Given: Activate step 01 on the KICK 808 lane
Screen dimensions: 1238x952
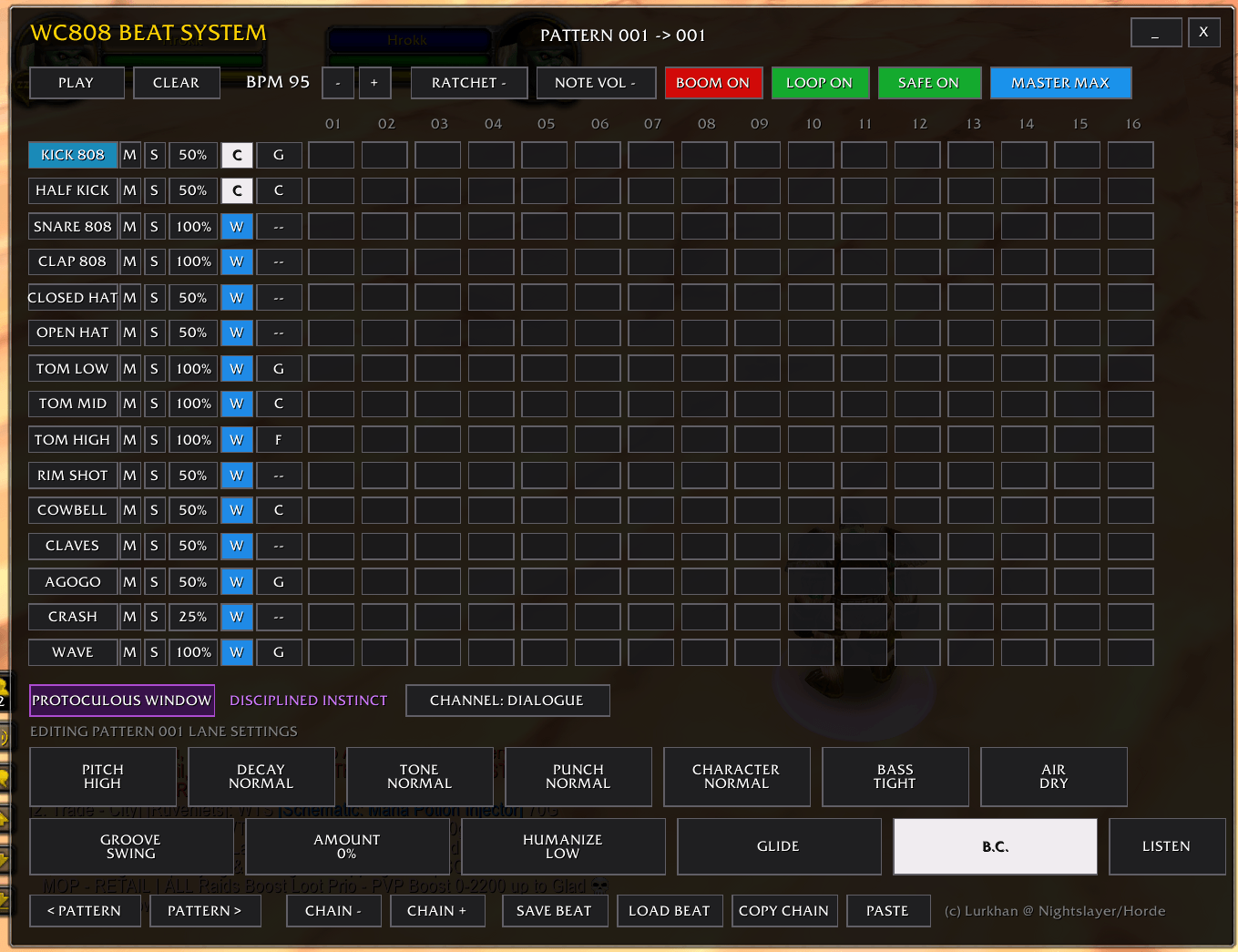Looking at the screenshot, I should pos(332,155).
